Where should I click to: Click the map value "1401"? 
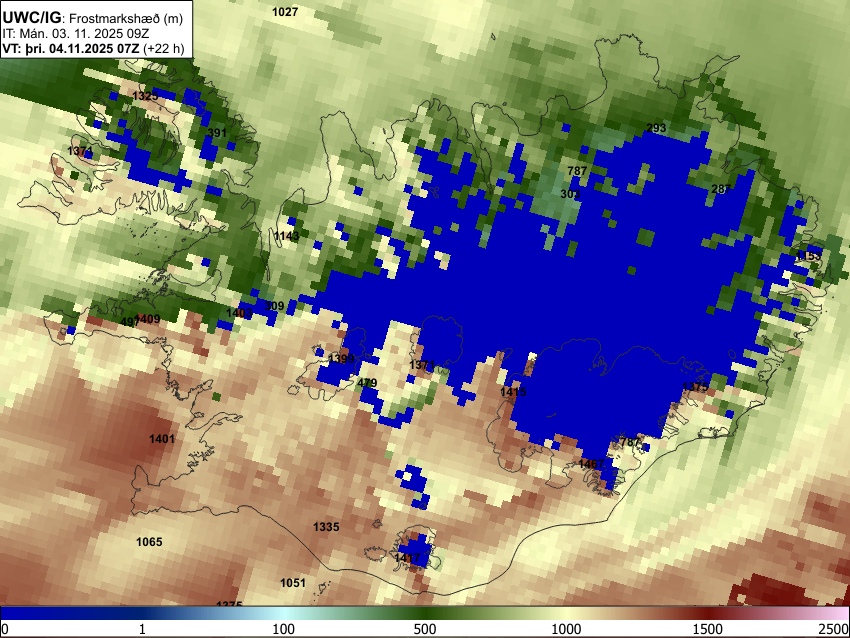tap(162, 439)
